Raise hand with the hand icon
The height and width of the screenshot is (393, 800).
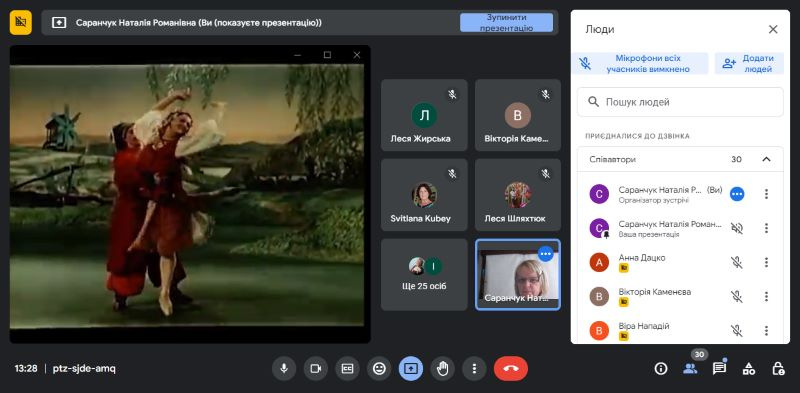pyautogui.click(x=442, y=369)
